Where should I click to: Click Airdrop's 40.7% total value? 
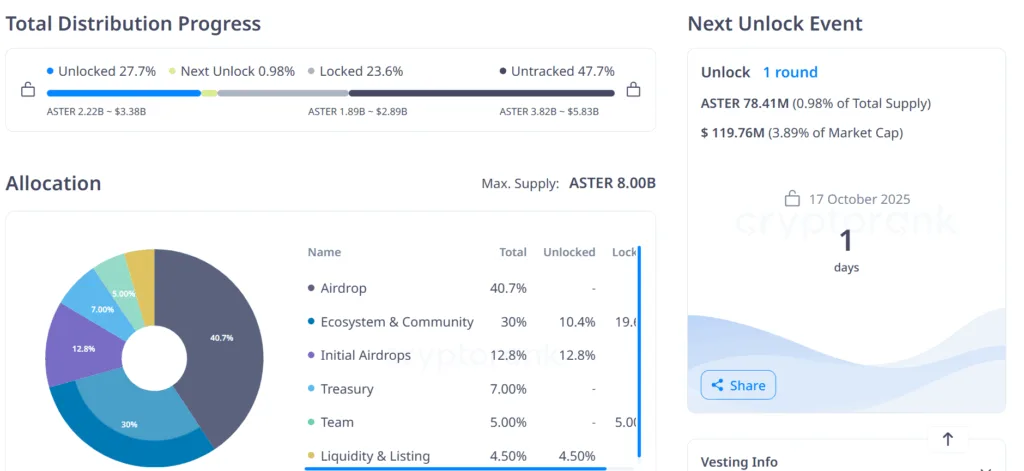[508, 288]
